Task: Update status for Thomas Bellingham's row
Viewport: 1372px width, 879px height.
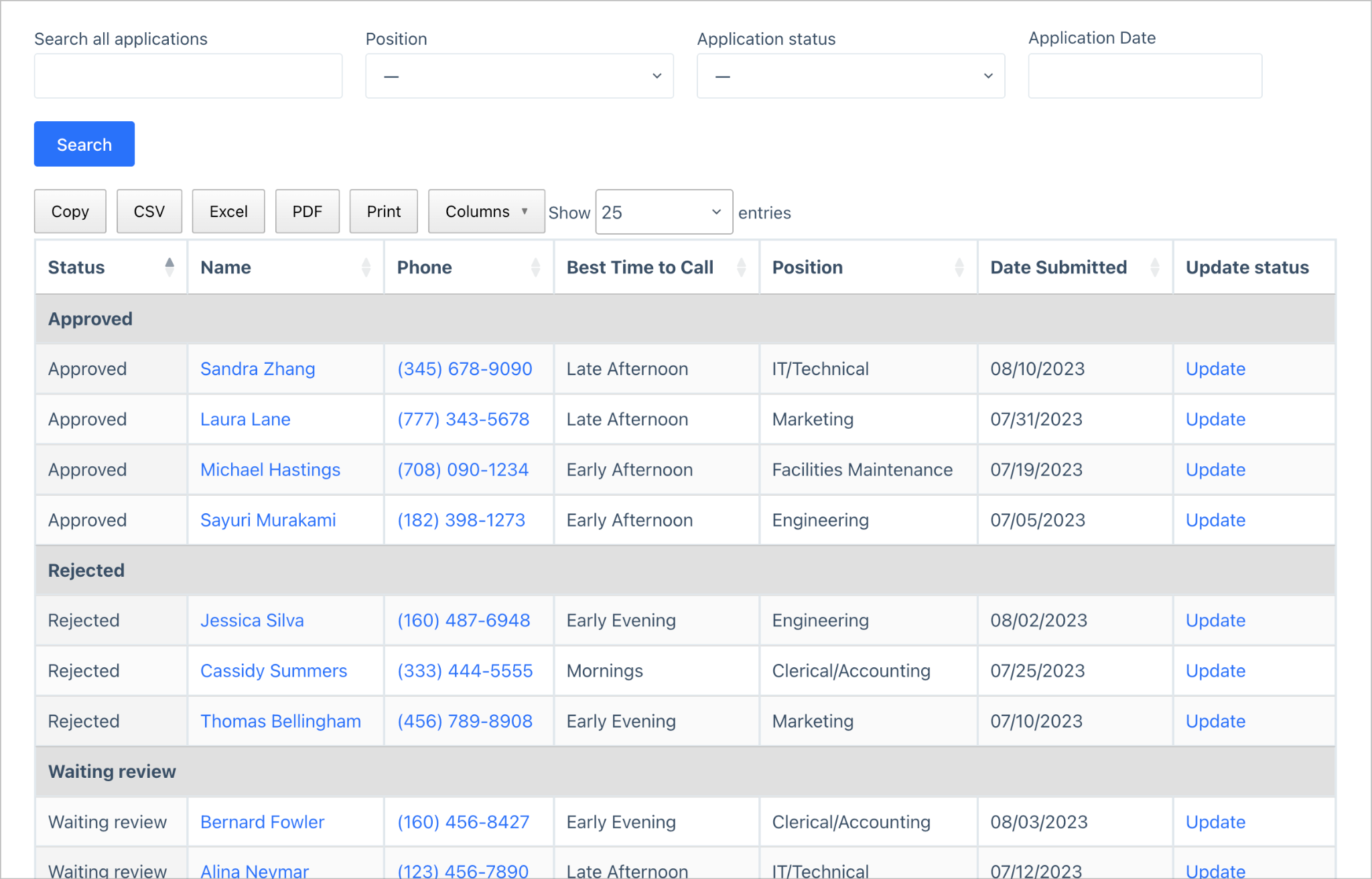Action: tap(1215, 721)
